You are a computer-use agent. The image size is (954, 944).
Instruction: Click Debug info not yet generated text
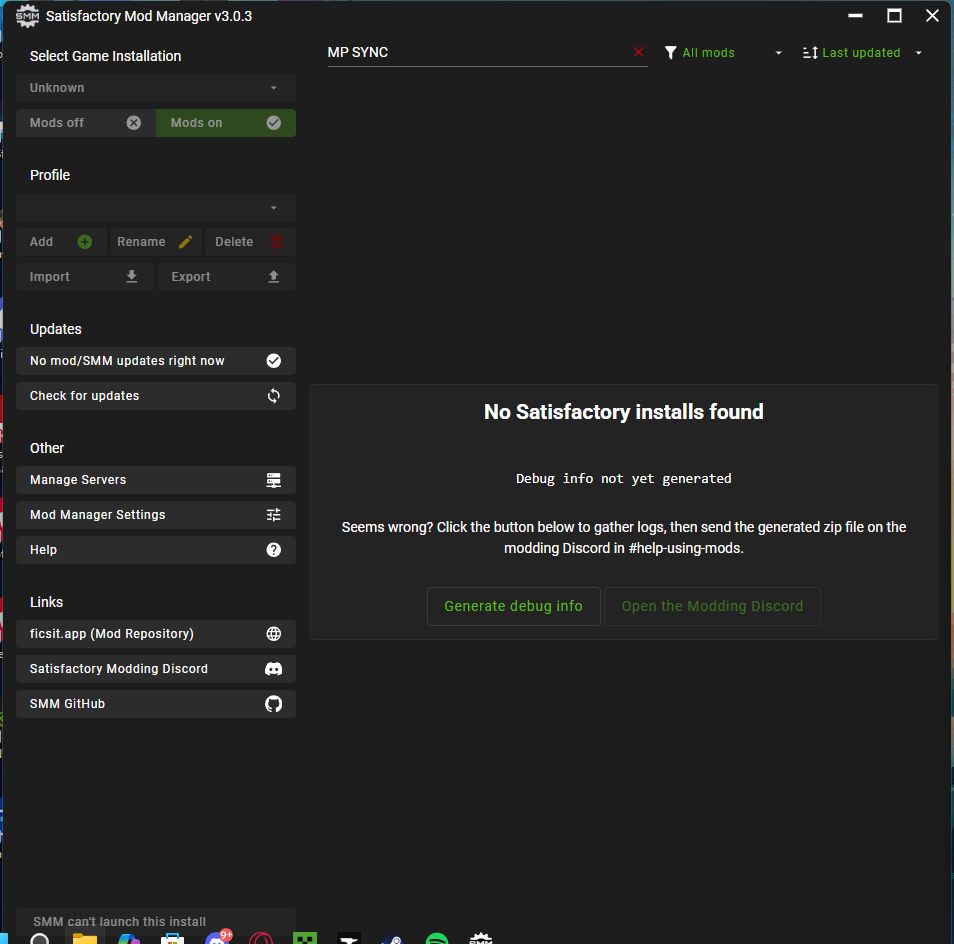[624, 479]
